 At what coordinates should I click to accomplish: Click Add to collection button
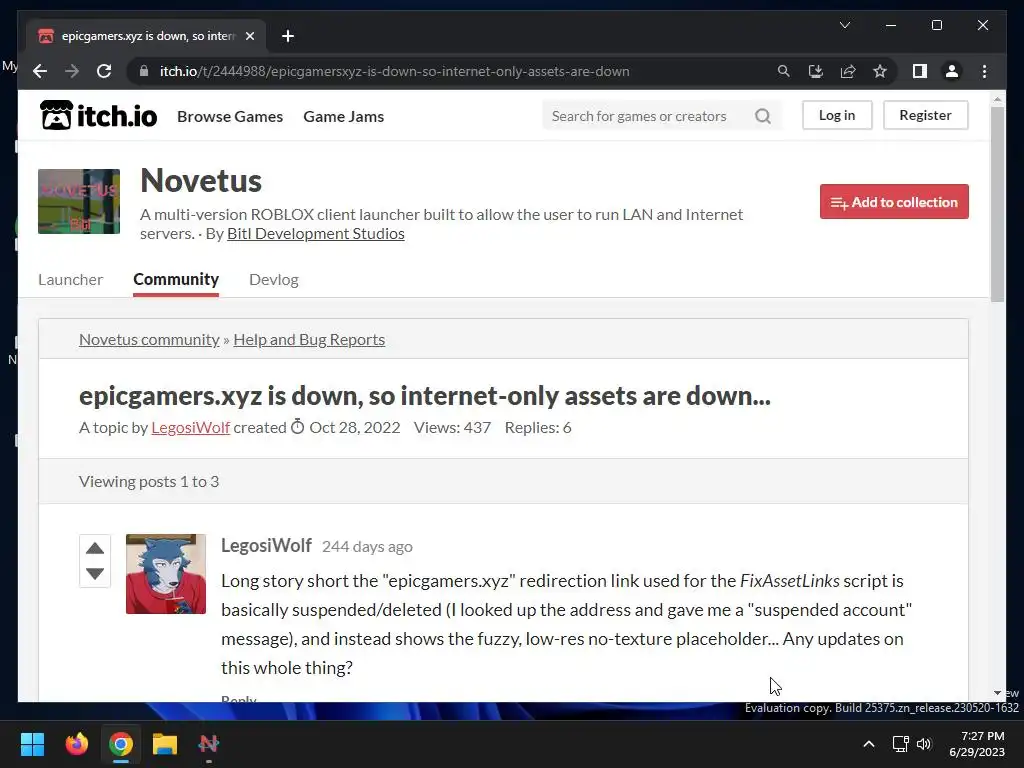coord(894,202)
